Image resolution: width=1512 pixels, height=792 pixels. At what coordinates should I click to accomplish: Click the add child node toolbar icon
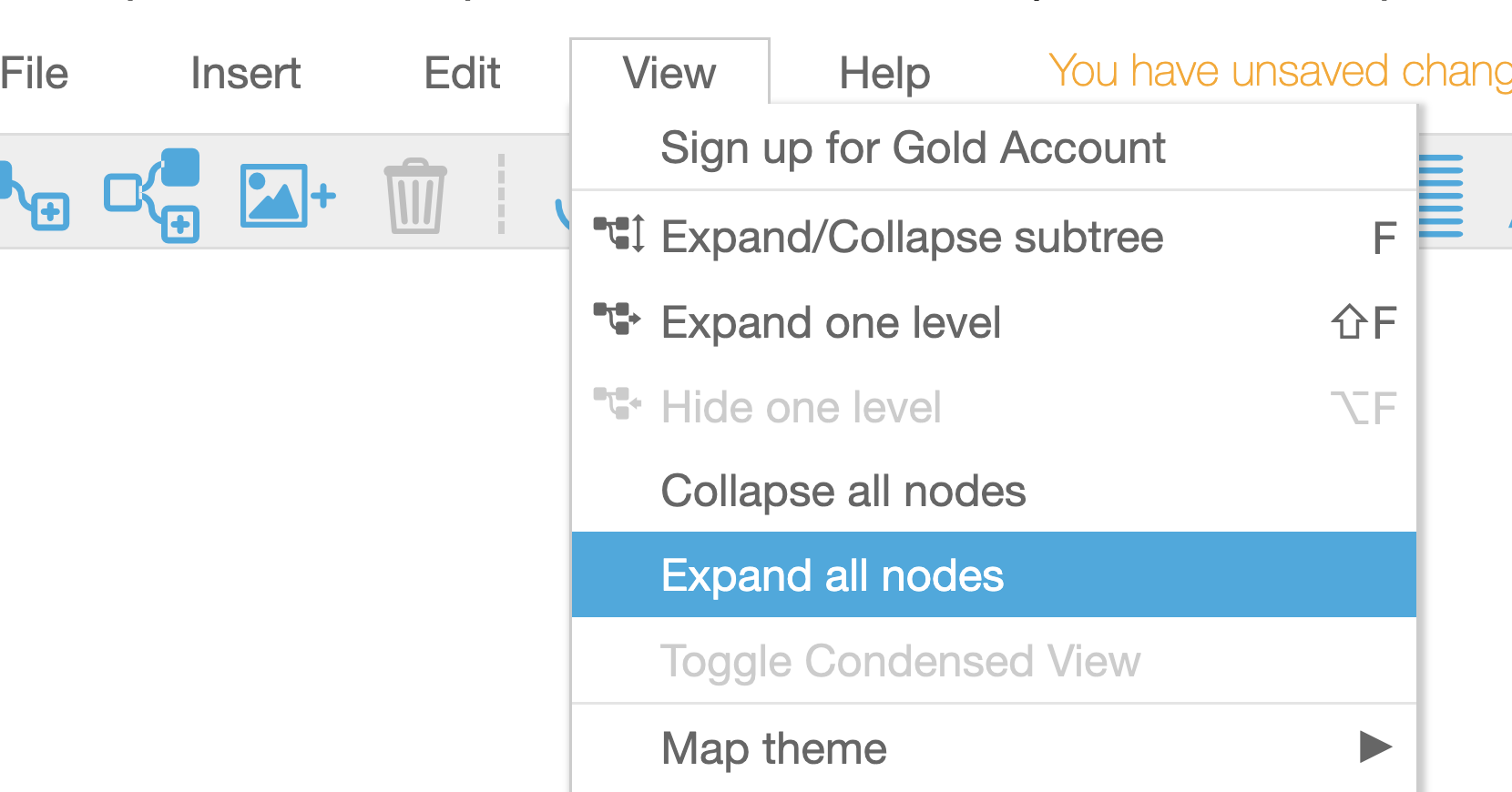coord(33,195)
